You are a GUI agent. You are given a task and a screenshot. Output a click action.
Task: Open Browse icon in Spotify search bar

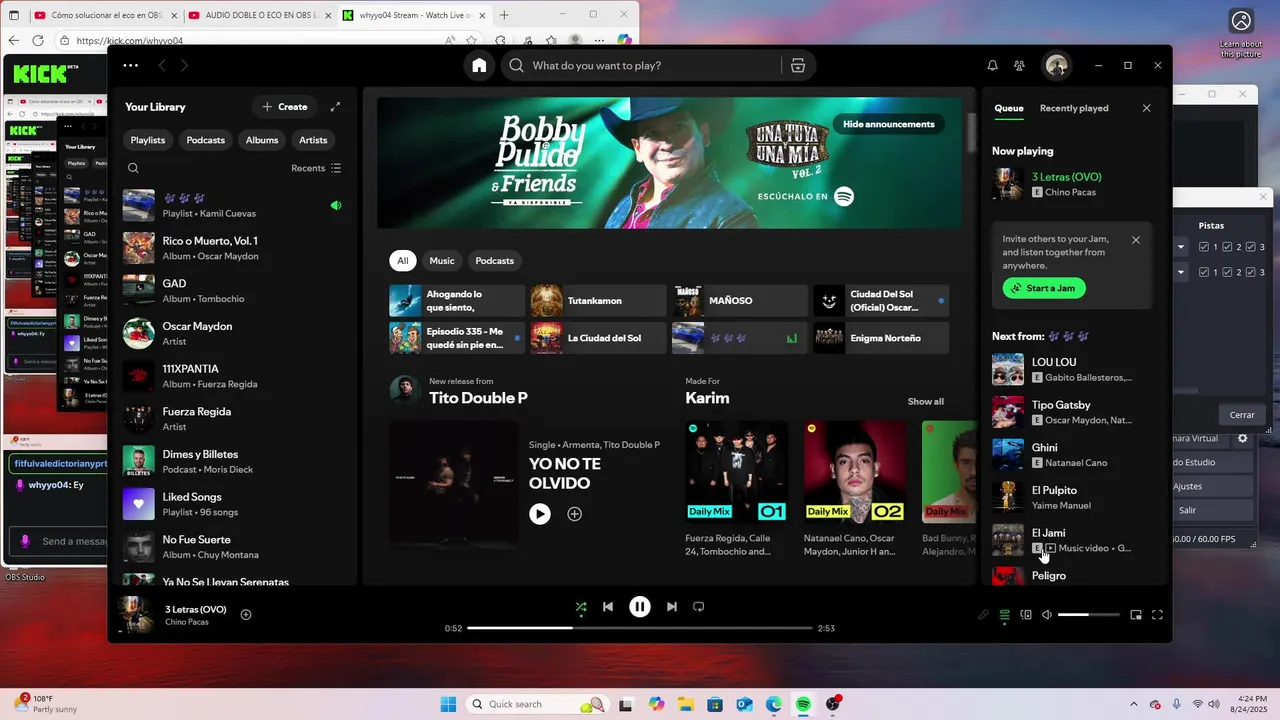pos(797,65)
